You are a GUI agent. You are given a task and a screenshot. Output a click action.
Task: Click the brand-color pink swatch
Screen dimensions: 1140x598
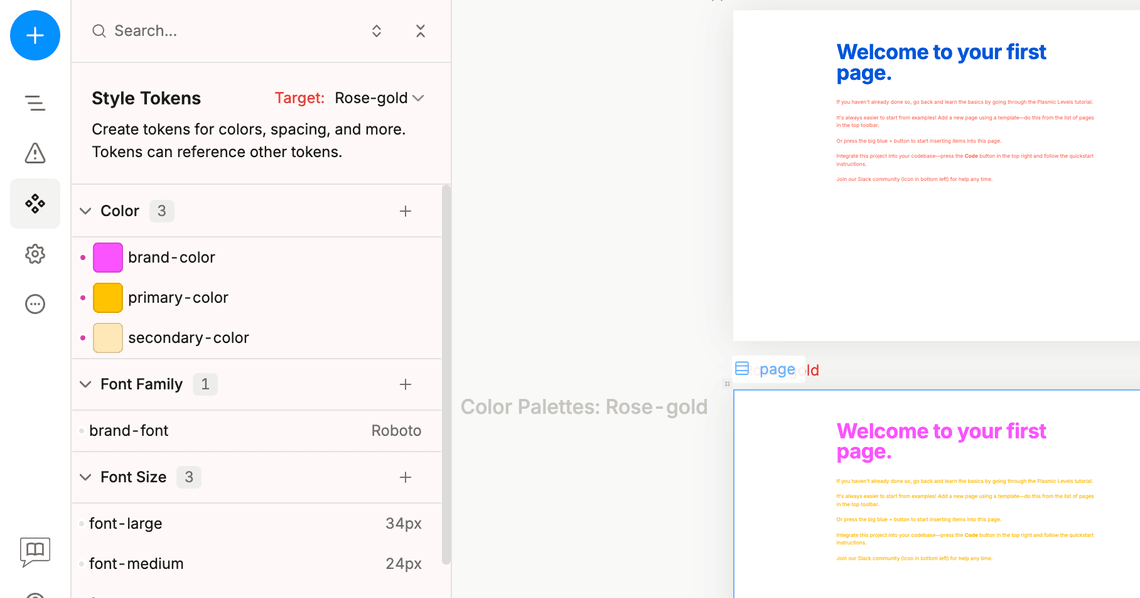click(x=108, y=257)
